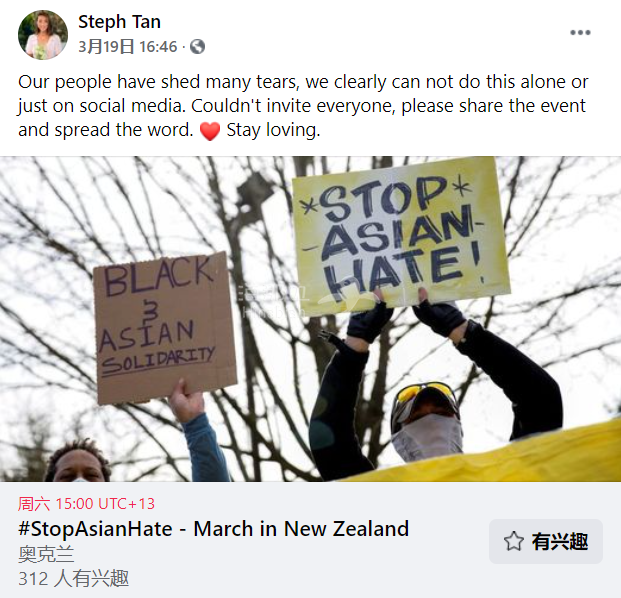The height and width of the screenshot is (598, 621).
Task: View the 312 人有兴趣 count
Action: [x=74, y=579]
